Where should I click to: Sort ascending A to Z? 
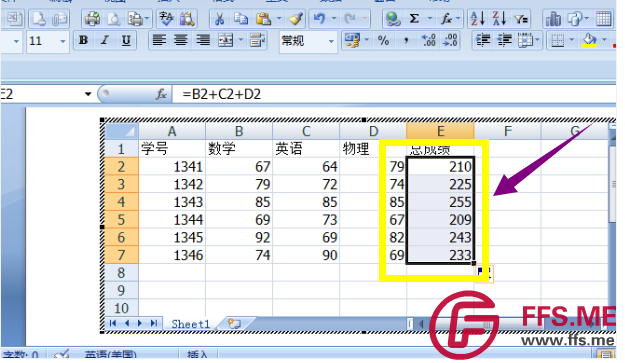click(477, 18)
